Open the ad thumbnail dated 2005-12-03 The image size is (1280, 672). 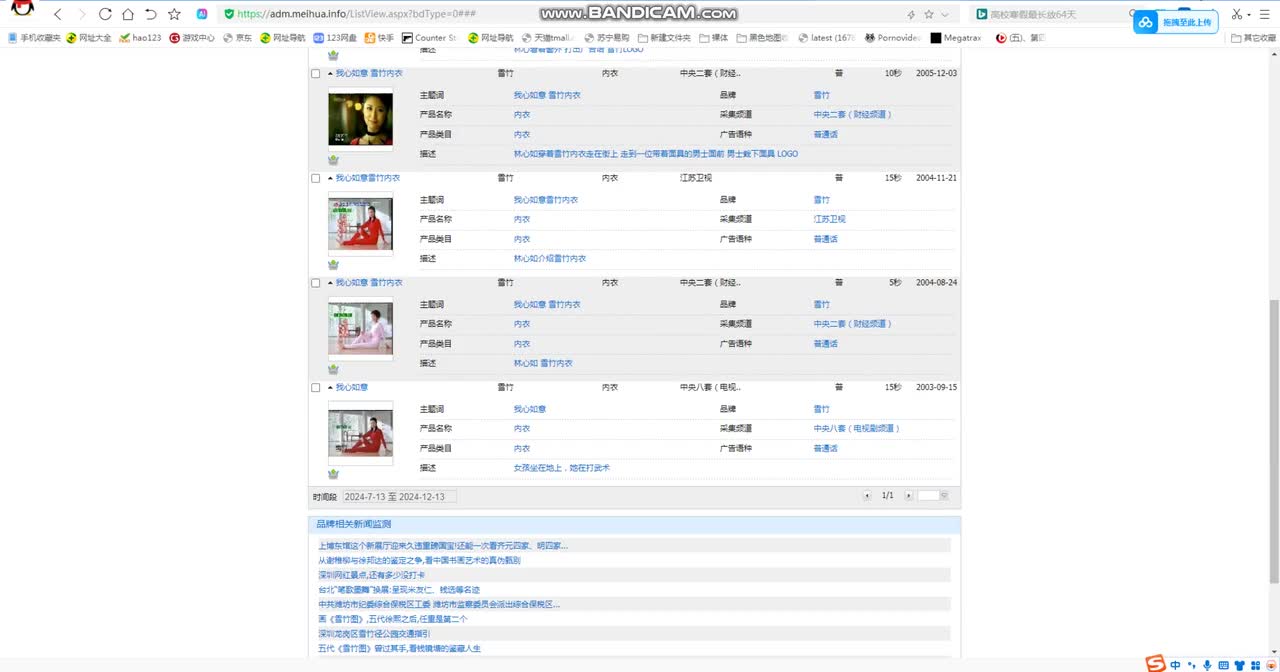(360, 119)
